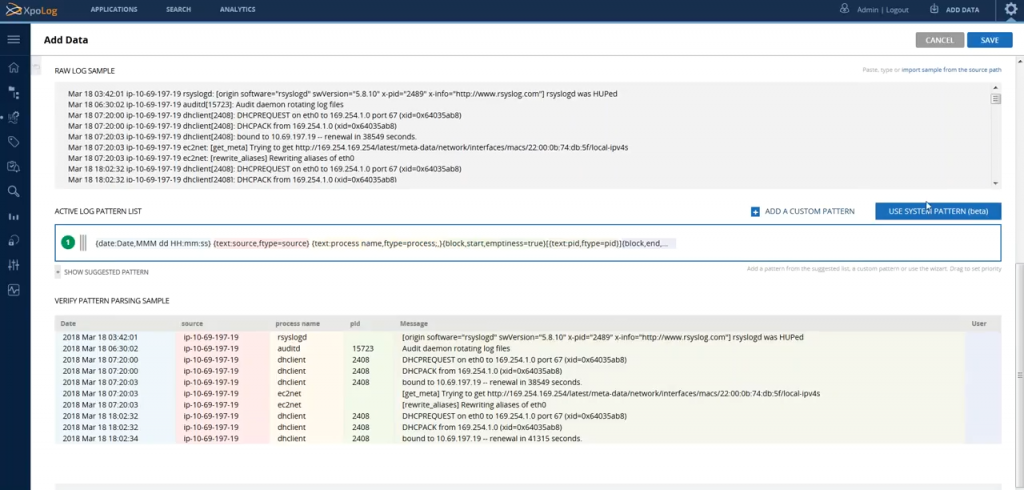Viewport: 1024px width, 490px height.
Task: Click the Admin | Logout link
Action: 882,10
